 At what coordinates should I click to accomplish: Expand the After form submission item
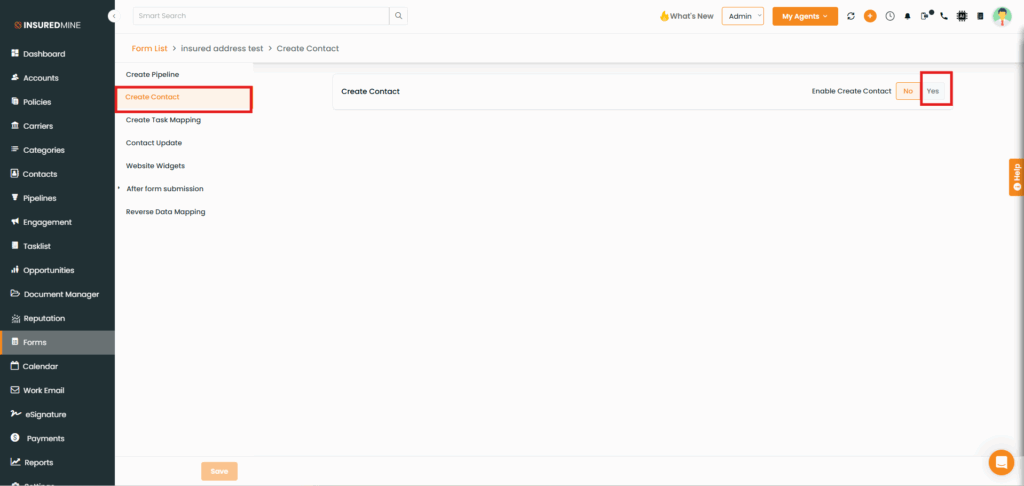[x=164, y=189]
